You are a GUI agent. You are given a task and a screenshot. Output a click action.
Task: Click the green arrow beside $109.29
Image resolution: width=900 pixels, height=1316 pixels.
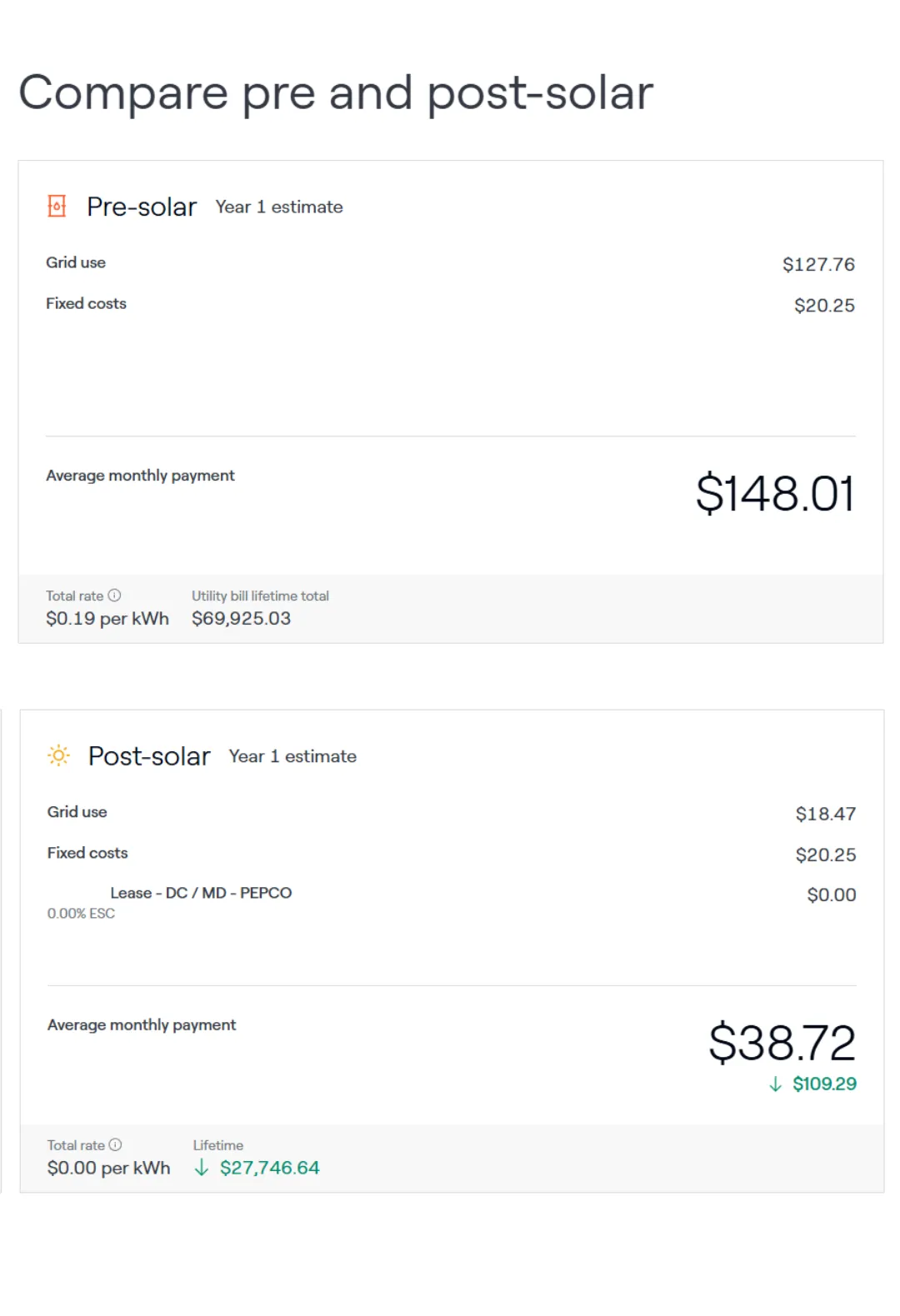point(775,1084)
